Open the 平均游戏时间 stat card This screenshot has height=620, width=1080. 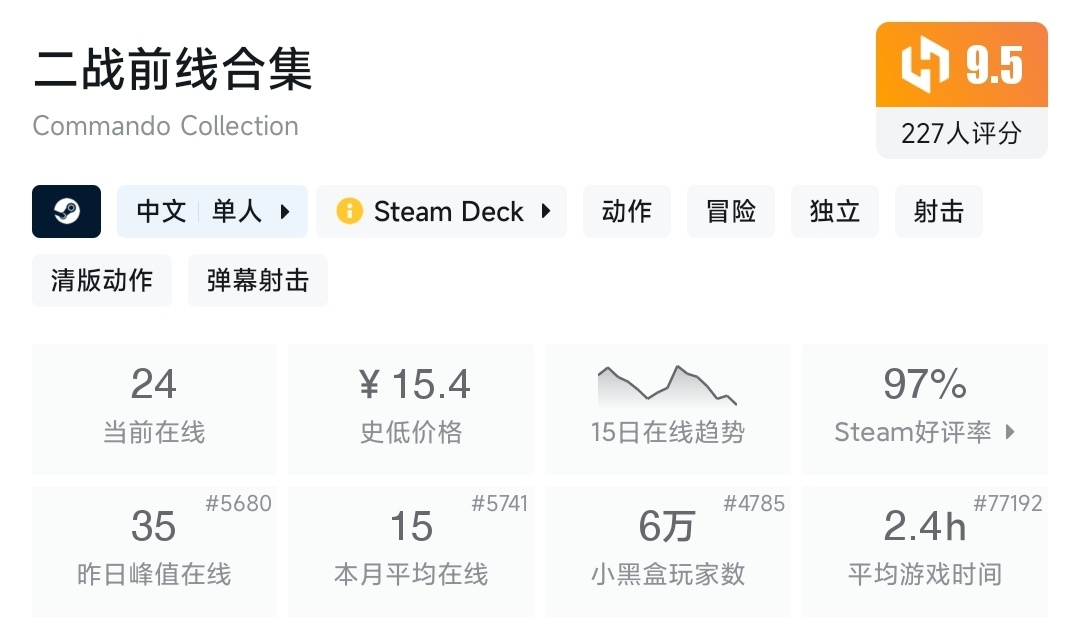[925, 550]
